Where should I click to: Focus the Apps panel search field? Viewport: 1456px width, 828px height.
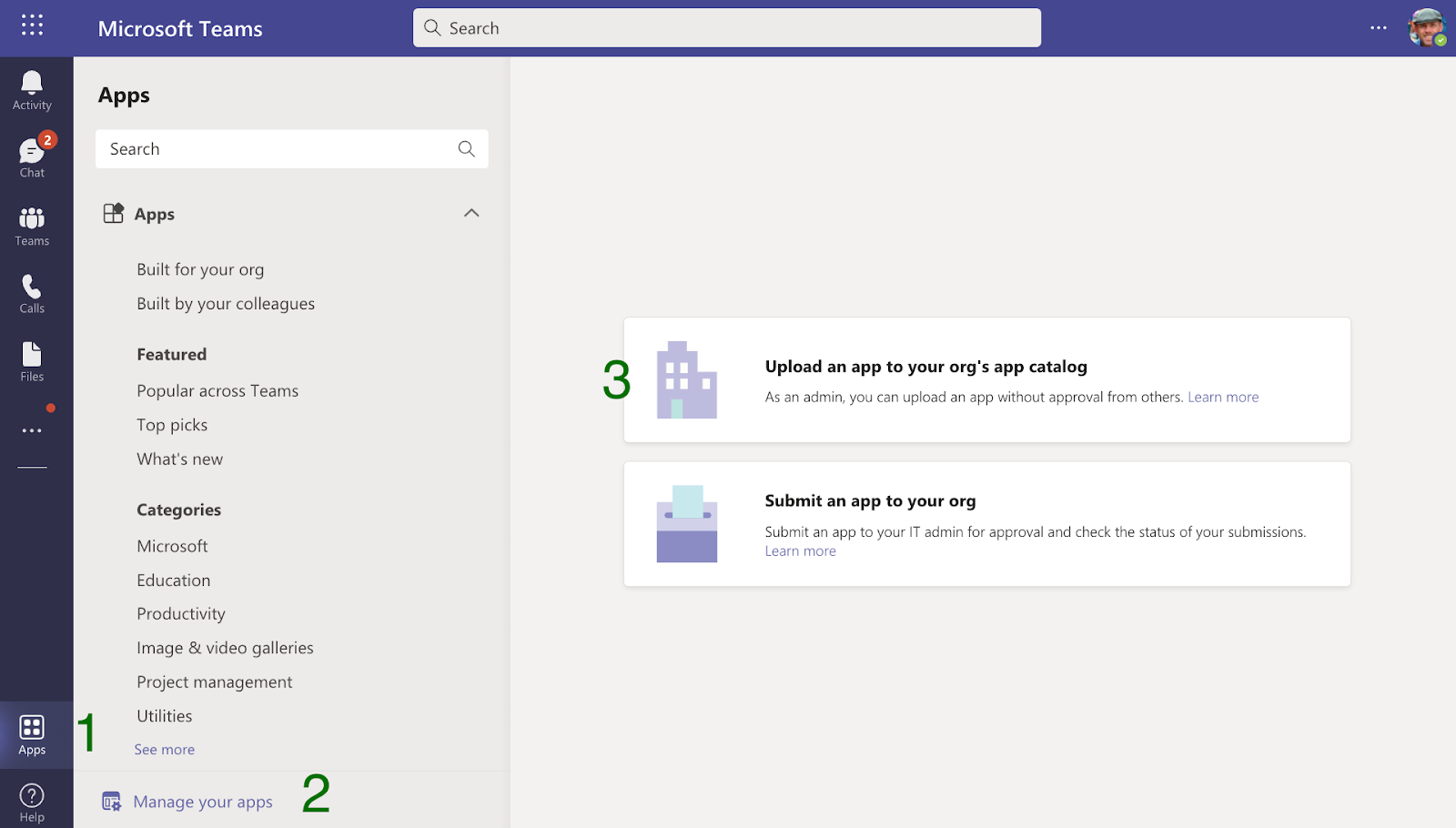point(292,149)
